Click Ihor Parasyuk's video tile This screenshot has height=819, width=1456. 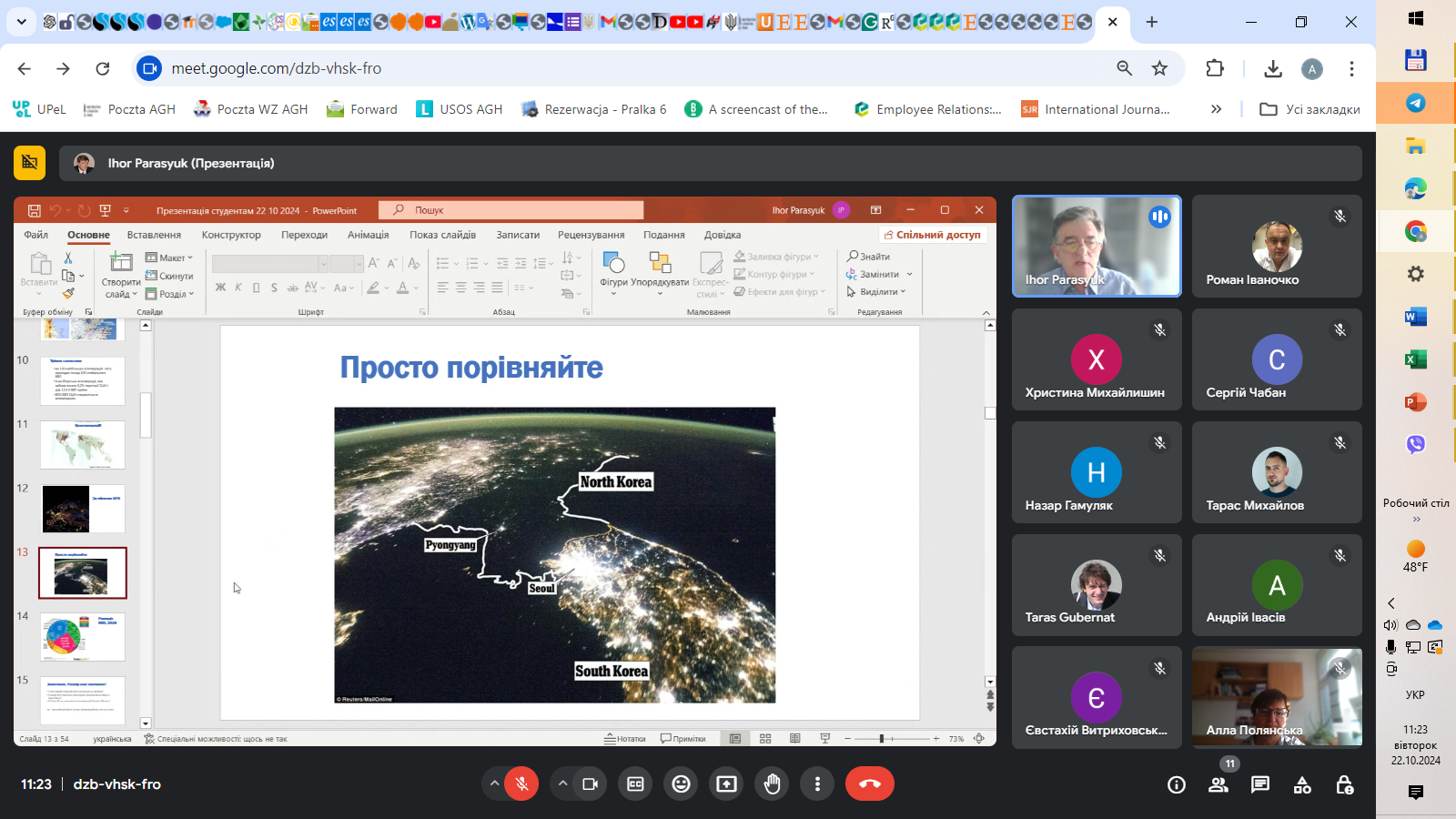click(x=1097, y=246)
